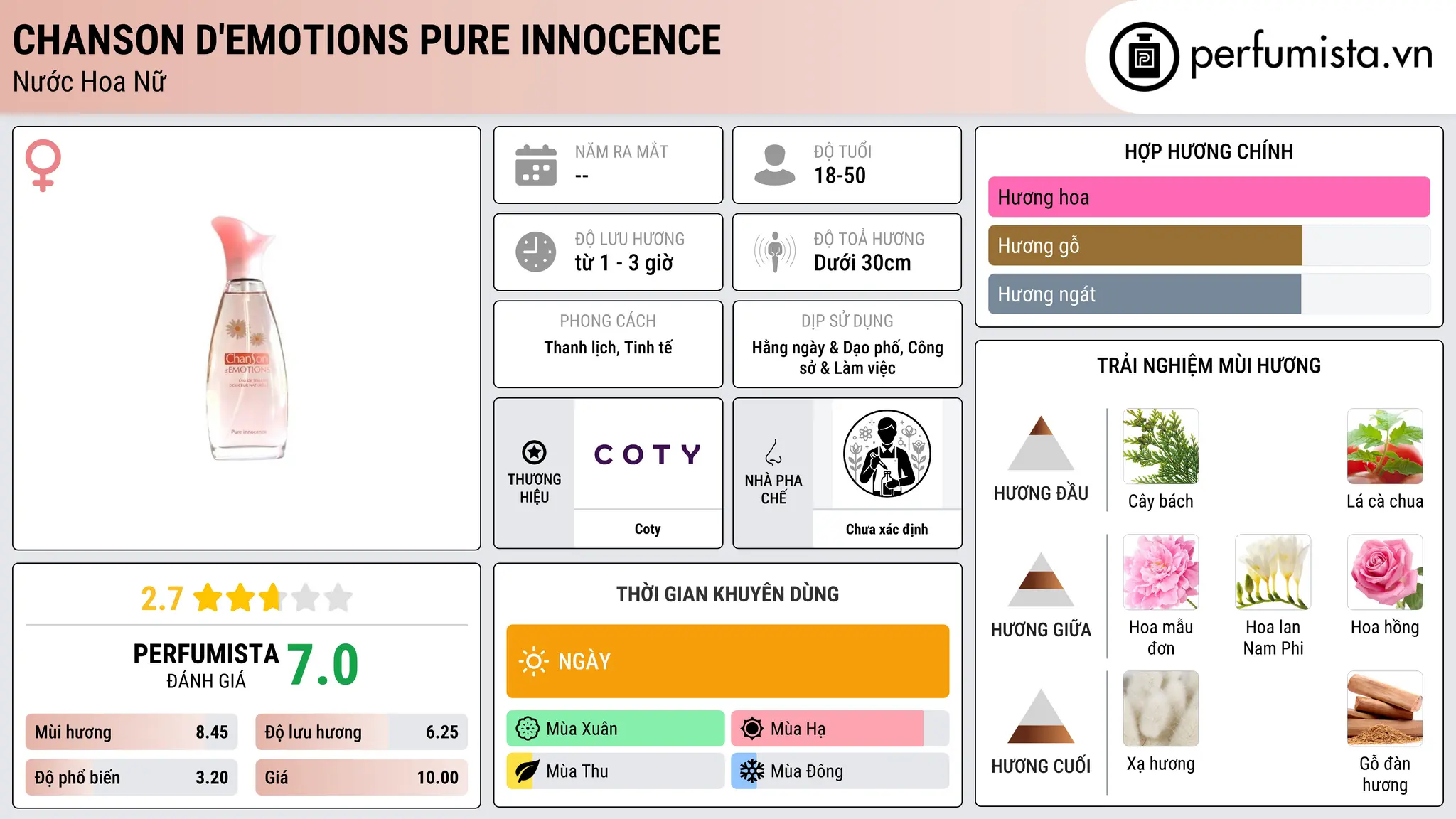Click the title Chanson d'Emotions Pure Innocence

click(x=367, y=40)
